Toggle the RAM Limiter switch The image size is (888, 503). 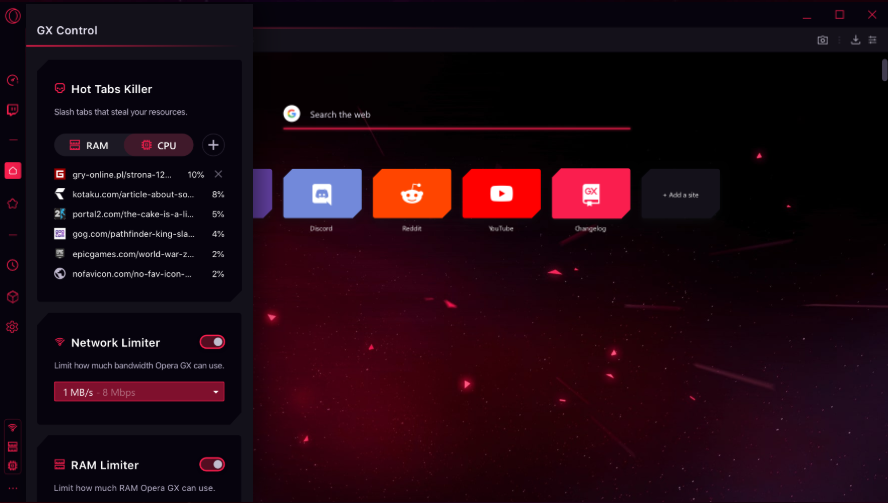pyautogui.click(x=212, y=464)
